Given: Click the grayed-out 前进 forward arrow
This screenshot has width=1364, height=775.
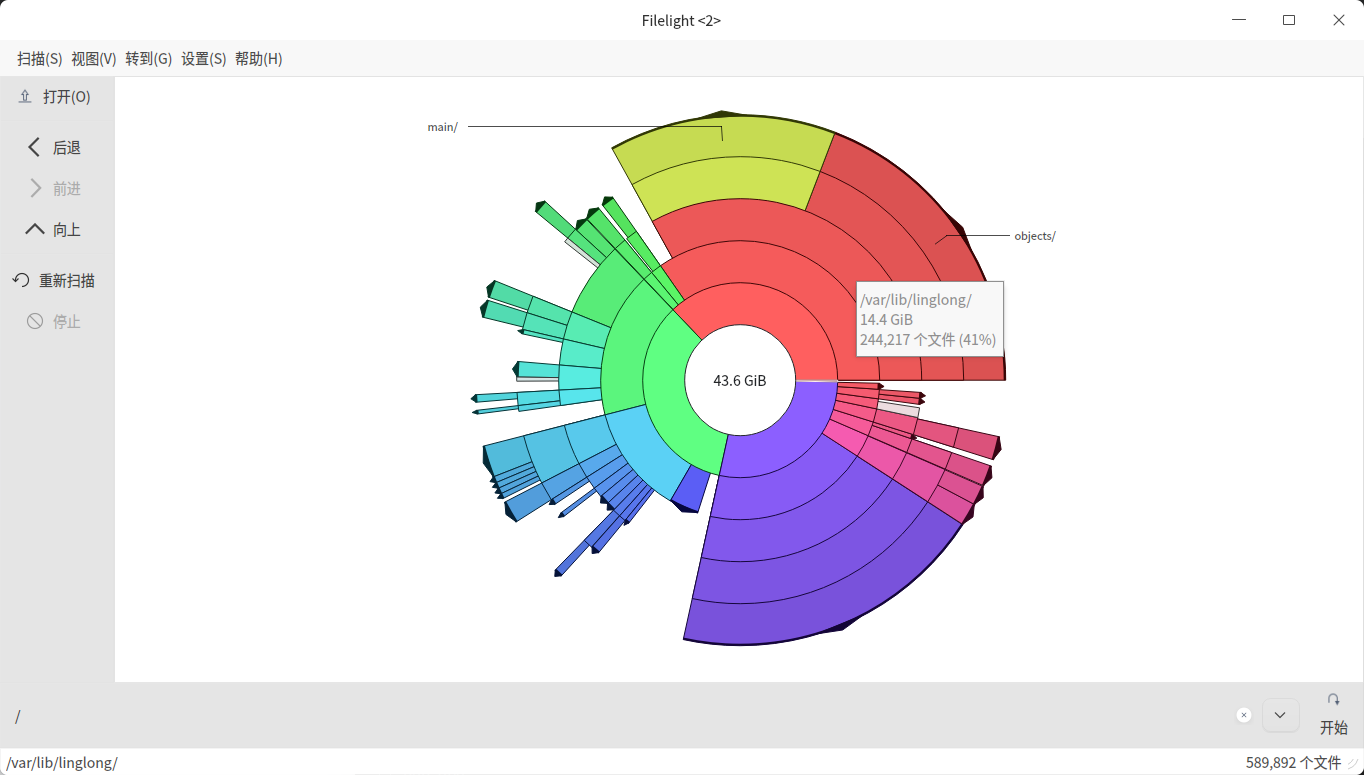Looking at the screenshot, I should pyautogui.click(x=35, y=188).
